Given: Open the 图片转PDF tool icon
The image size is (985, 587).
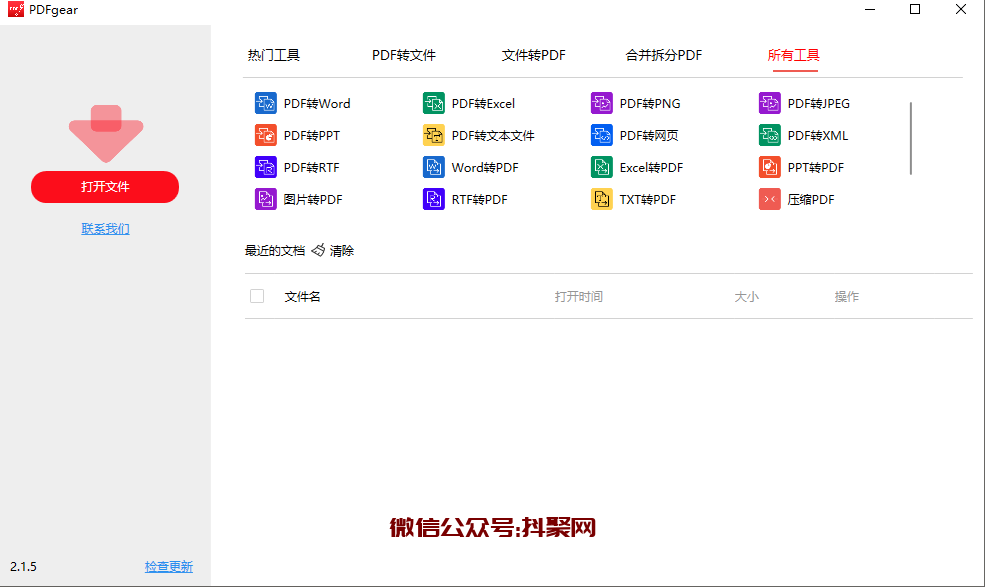Looking at the screenshot, I should click(266, 199).
